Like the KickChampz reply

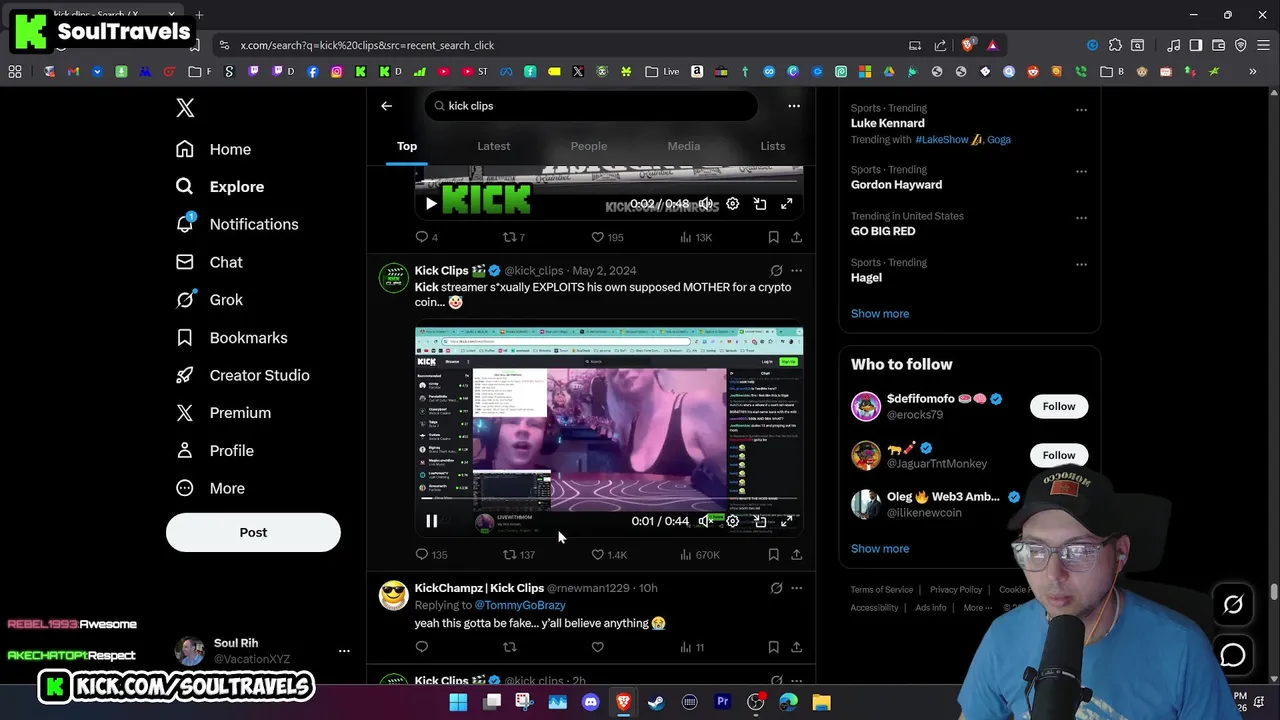click(597, 647)
